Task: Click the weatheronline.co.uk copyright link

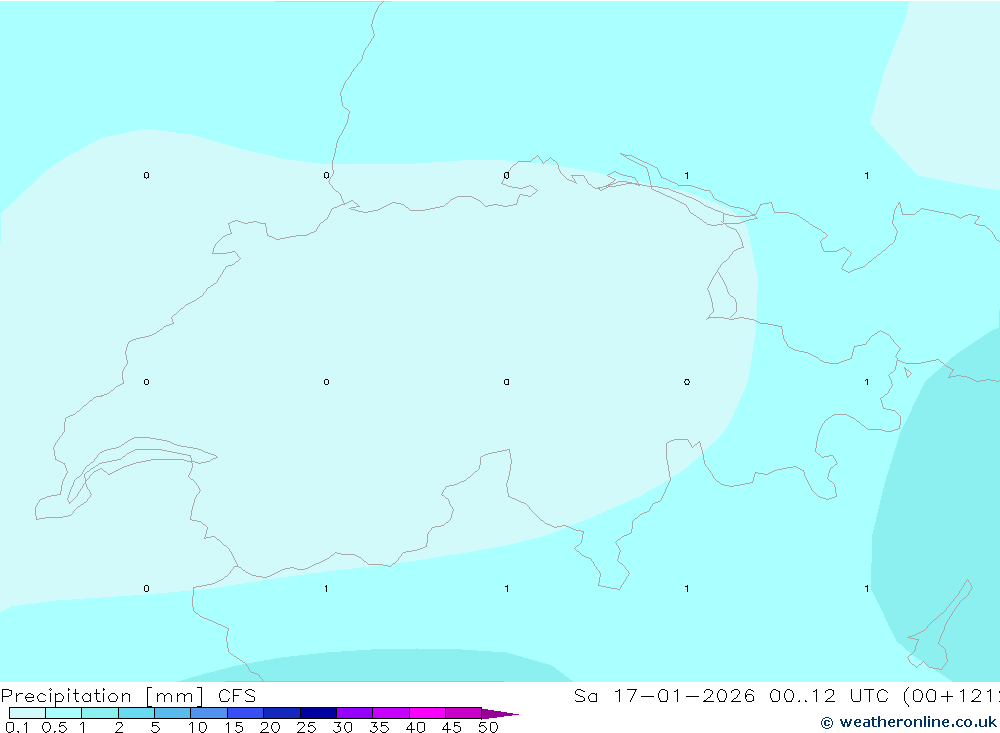Action: [x=908, y=722]
